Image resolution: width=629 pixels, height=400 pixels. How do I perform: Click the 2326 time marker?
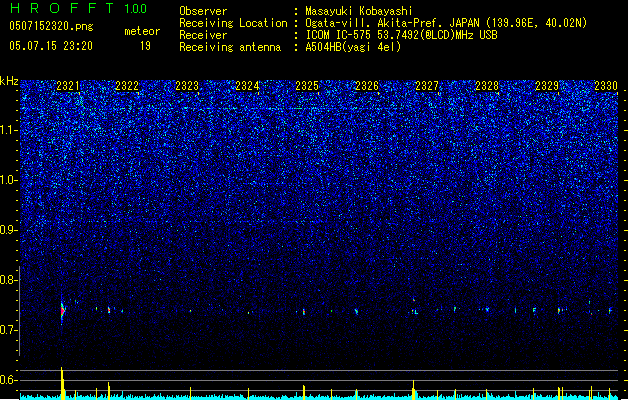coord(367,86)
